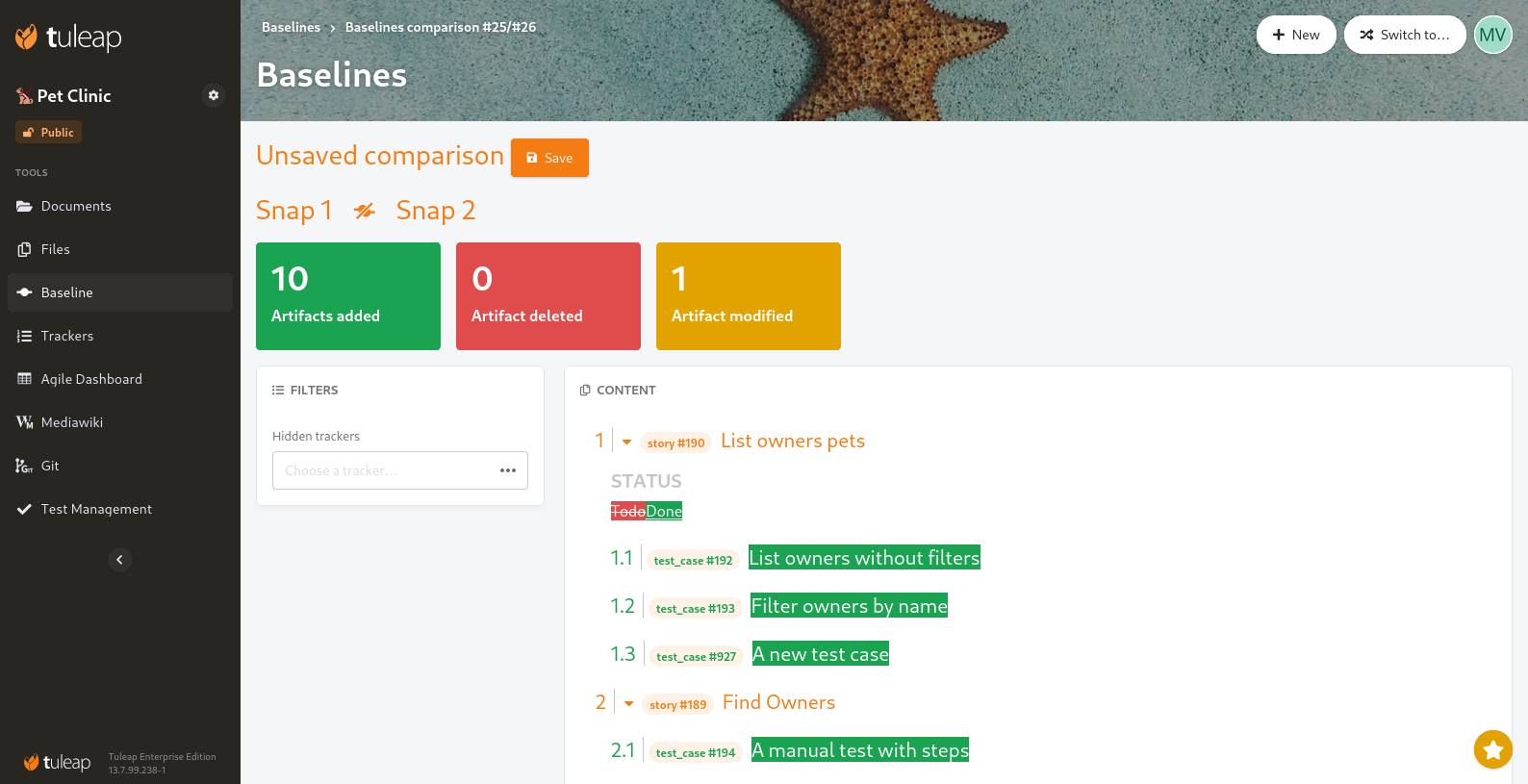This screenshot has height=784, width=1528.
Task: Click the Git icon in sidebar
Action: pos(25,466)
